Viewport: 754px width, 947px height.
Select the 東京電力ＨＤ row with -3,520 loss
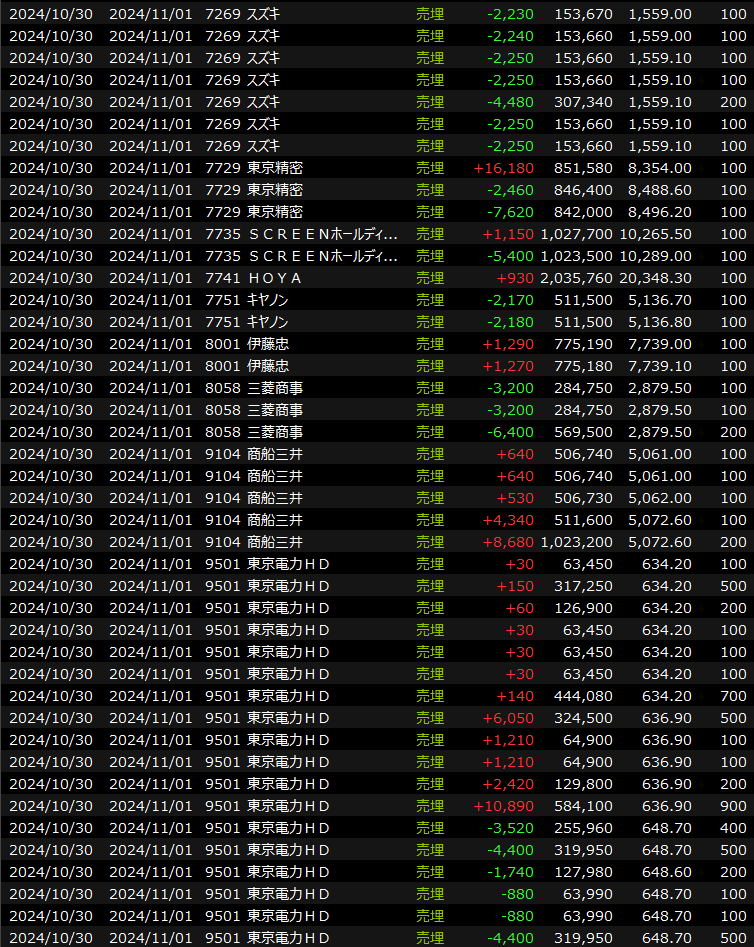click(376, 828)
